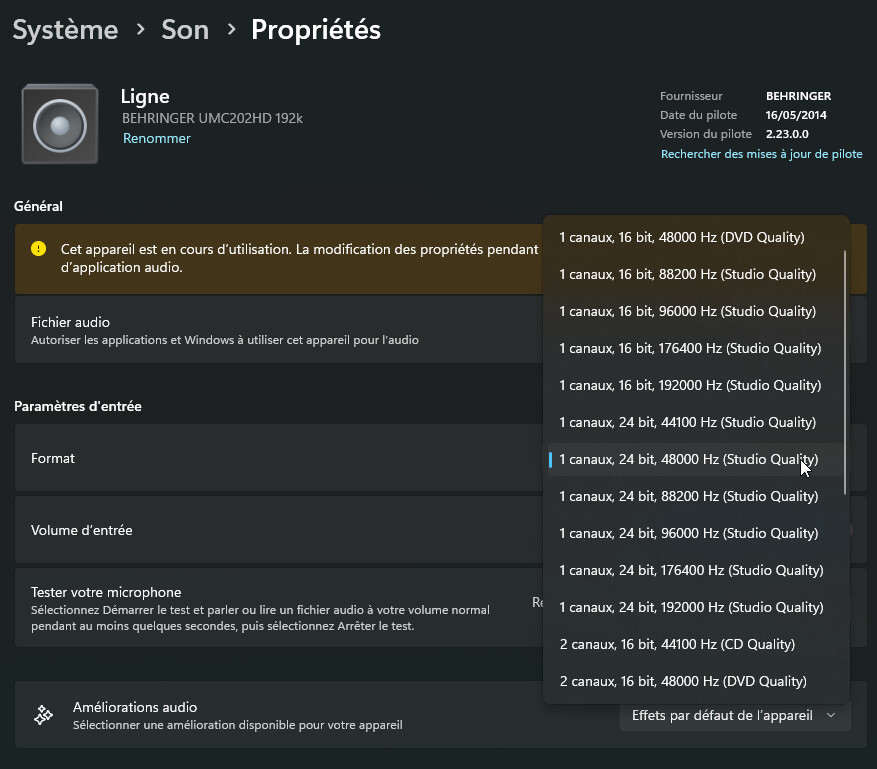Go to Système in breadcrumb
The width and height of the screenshot is (877, 769).
(x=65, y=30)
